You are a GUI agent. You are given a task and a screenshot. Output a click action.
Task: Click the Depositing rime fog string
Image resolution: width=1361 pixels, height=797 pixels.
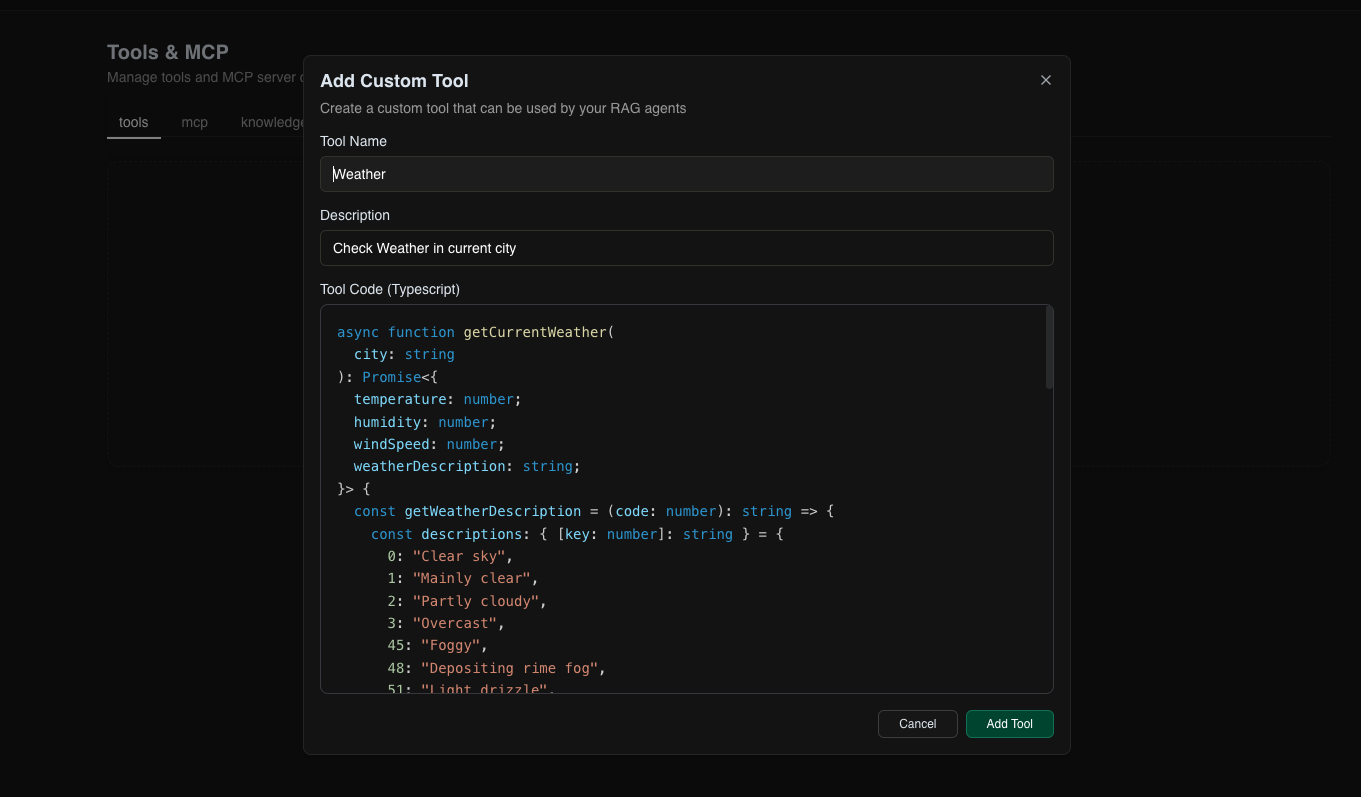pos(510,668)
